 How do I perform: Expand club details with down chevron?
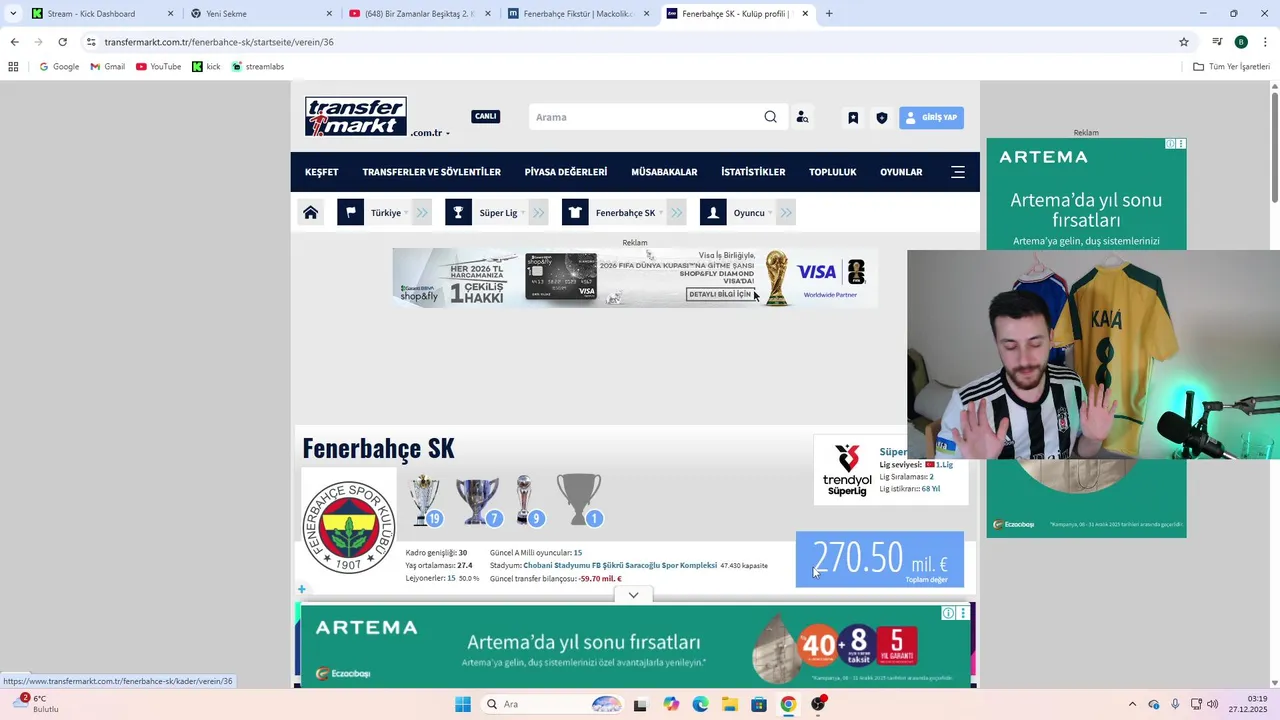[x=633, y=595]
